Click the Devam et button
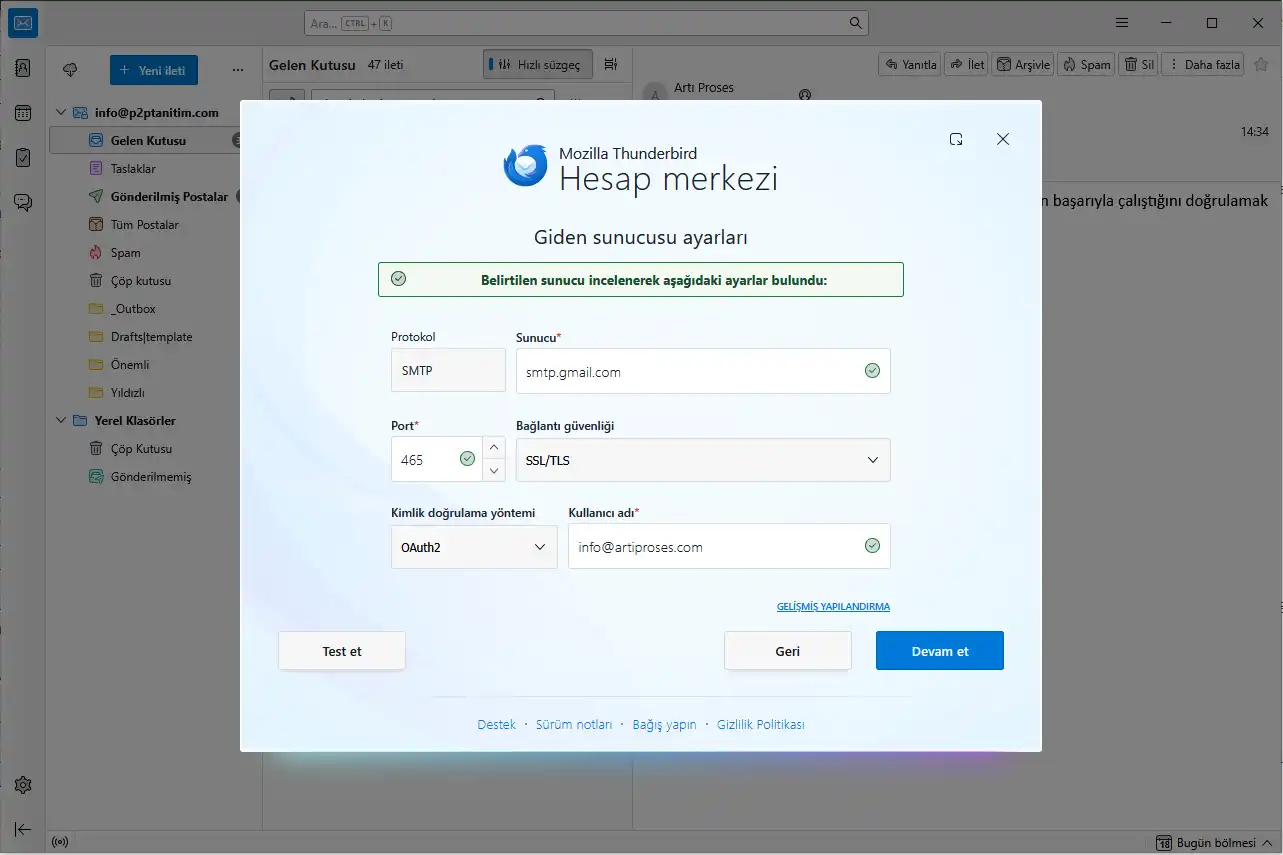Image resolution: width=1283 pixels, height=855 pixels. (x=940, y=651)
